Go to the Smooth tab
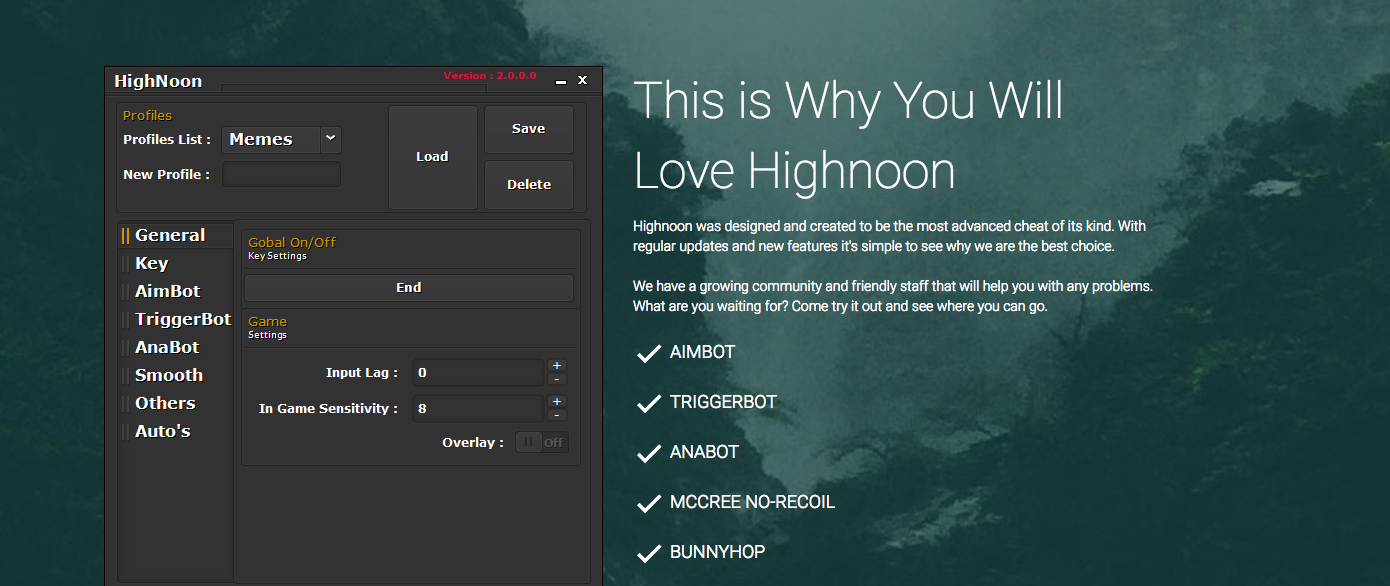The height and width of the screenshot is (586, 1390). click(x=176, y=375)
